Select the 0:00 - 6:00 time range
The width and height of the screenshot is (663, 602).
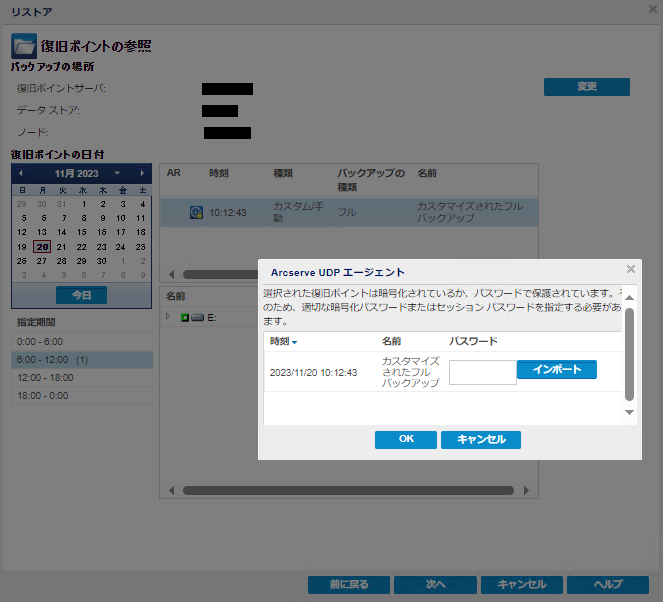coord(82,342)
